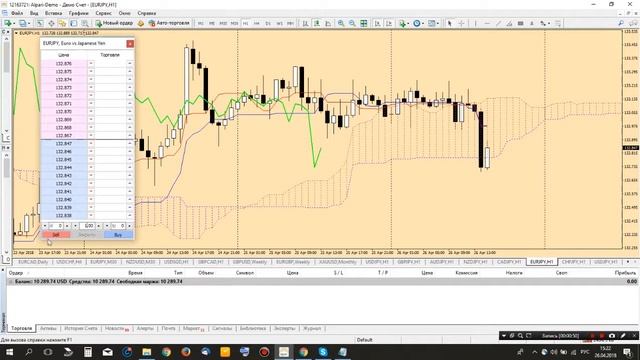
Task: Select the text label tool
Action: pyautogui.click(x=532, y=23)
